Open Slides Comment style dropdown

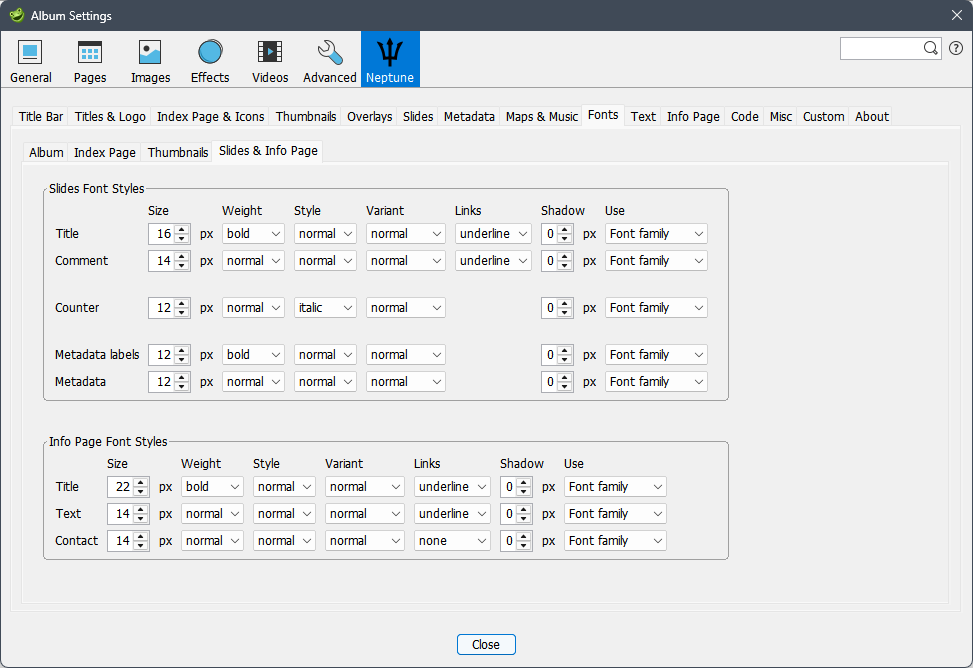click(325, 261)
